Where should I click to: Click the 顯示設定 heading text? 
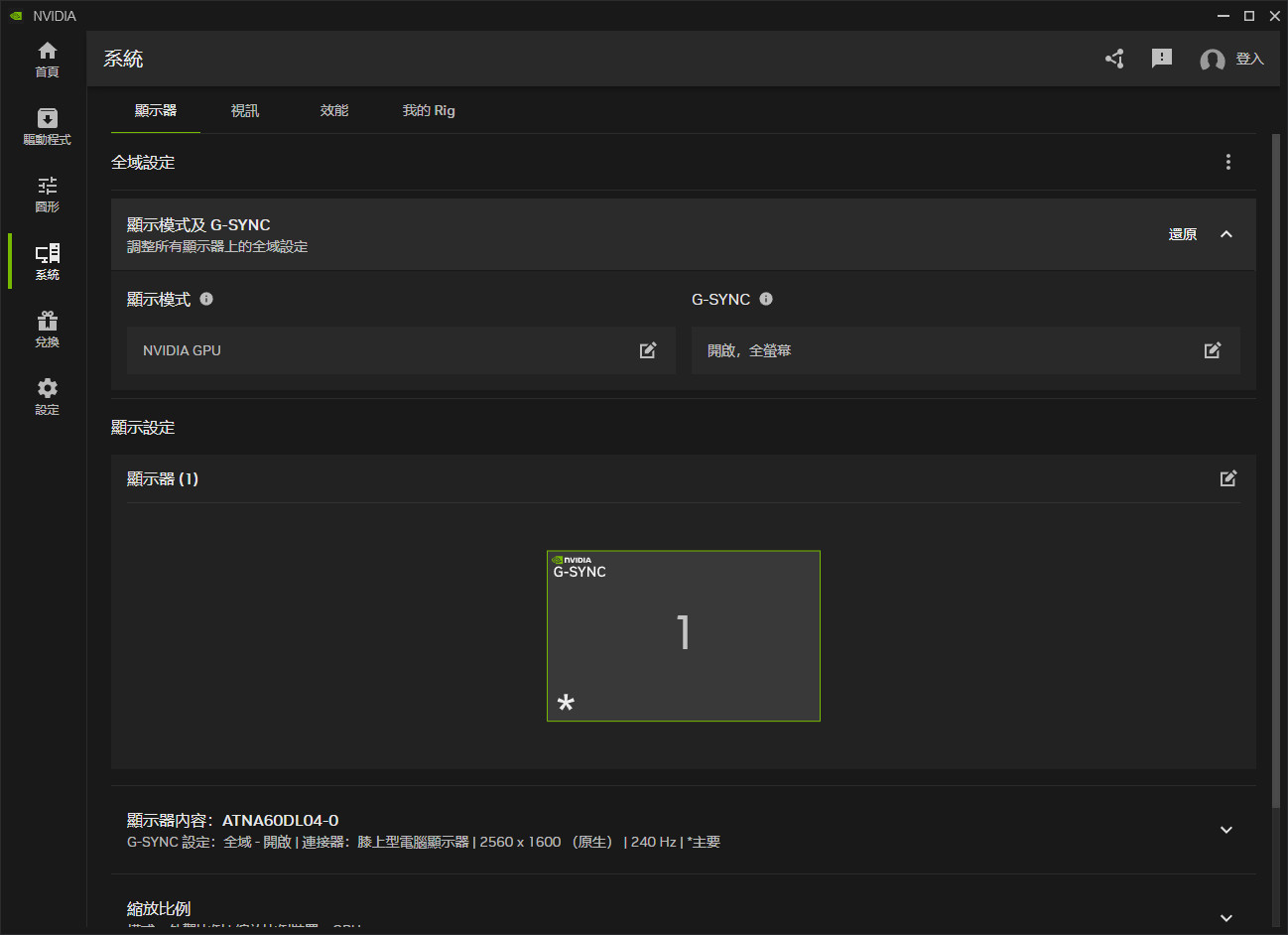pyautogui.click(x=143, y=428)
